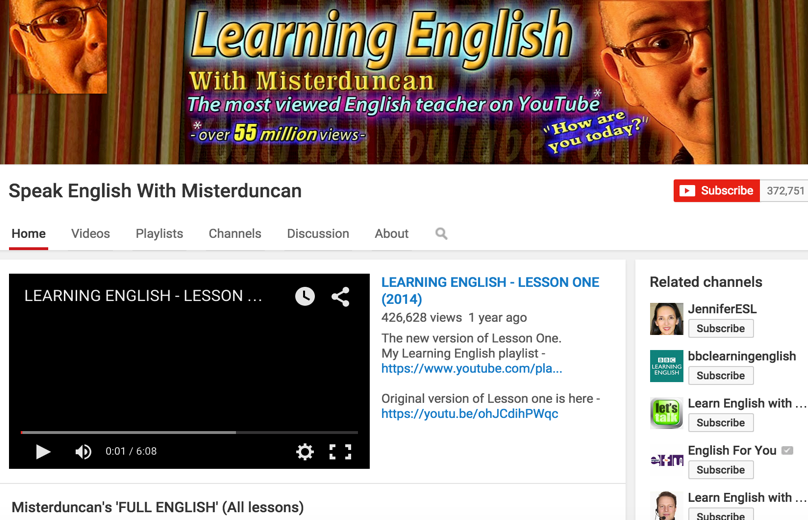Follow the youtube.com/pla... playlist link
Viewport: 808px width, 520px height.
(x=472, y=368)
